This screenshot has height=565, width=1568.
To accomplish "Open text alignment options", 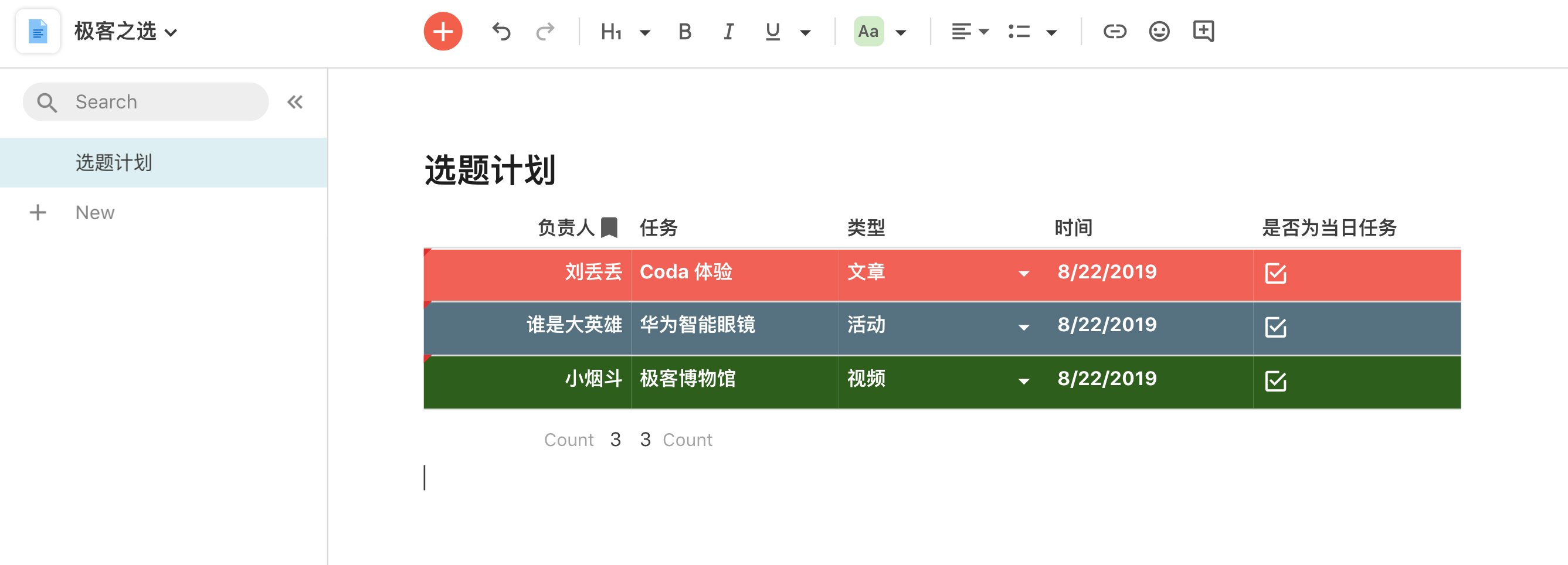I will pos(970,31).
